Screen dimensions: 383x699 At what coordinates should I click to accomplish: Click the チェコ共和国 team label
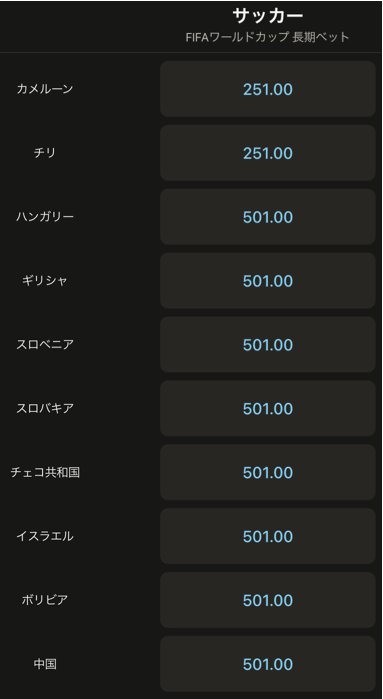(45, 472)
